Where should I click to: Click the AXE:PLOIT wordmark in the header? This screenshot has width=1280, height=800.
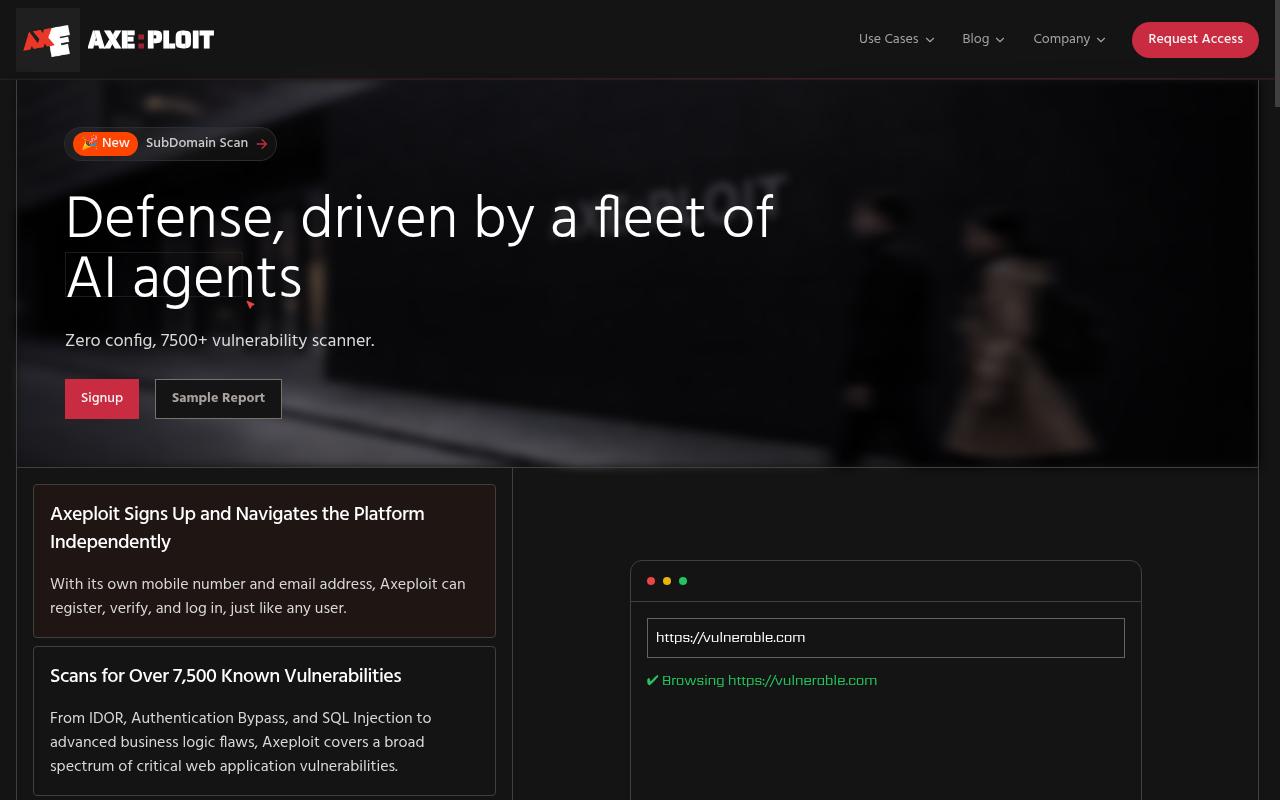[151, 40]
